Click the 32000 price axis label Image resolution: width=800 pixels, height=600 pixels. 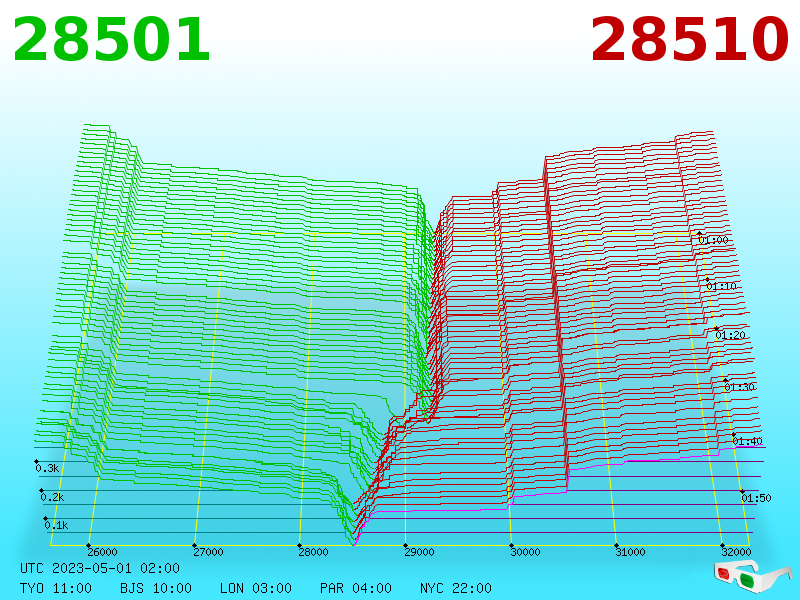736,552
